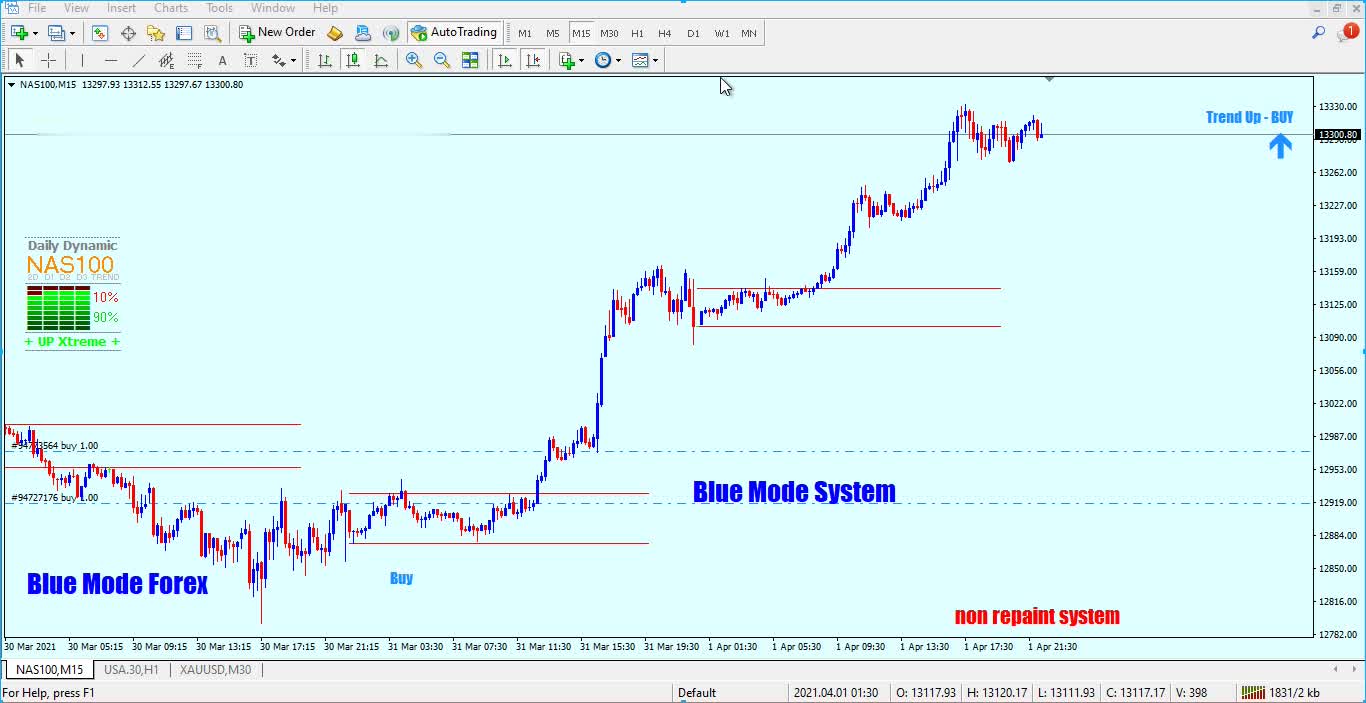Viewport: 1366px width, 703px height.
Task: Toggle chart auto scroll
Action: (505, 60)
